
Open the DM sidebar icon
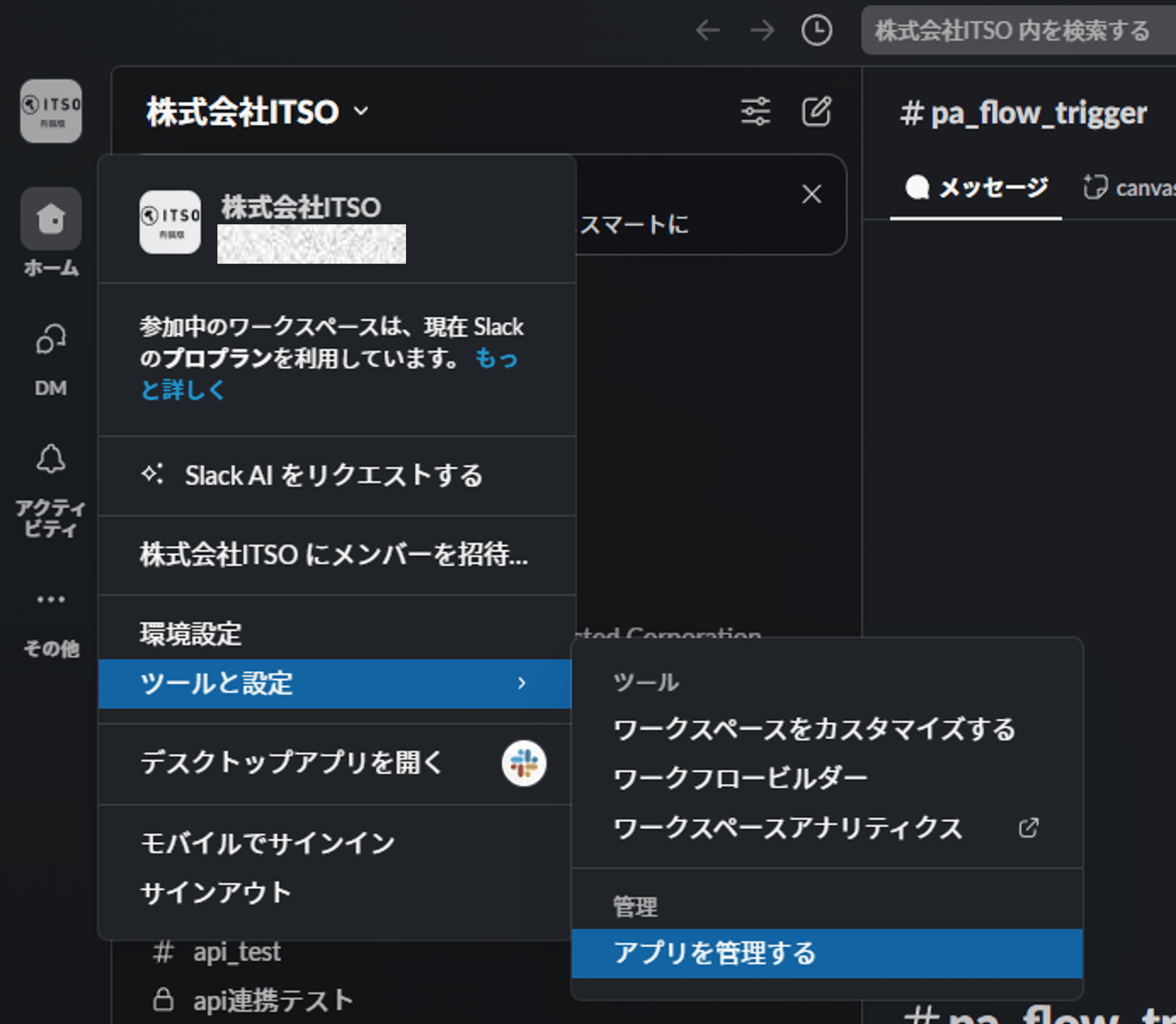[51, 340]
